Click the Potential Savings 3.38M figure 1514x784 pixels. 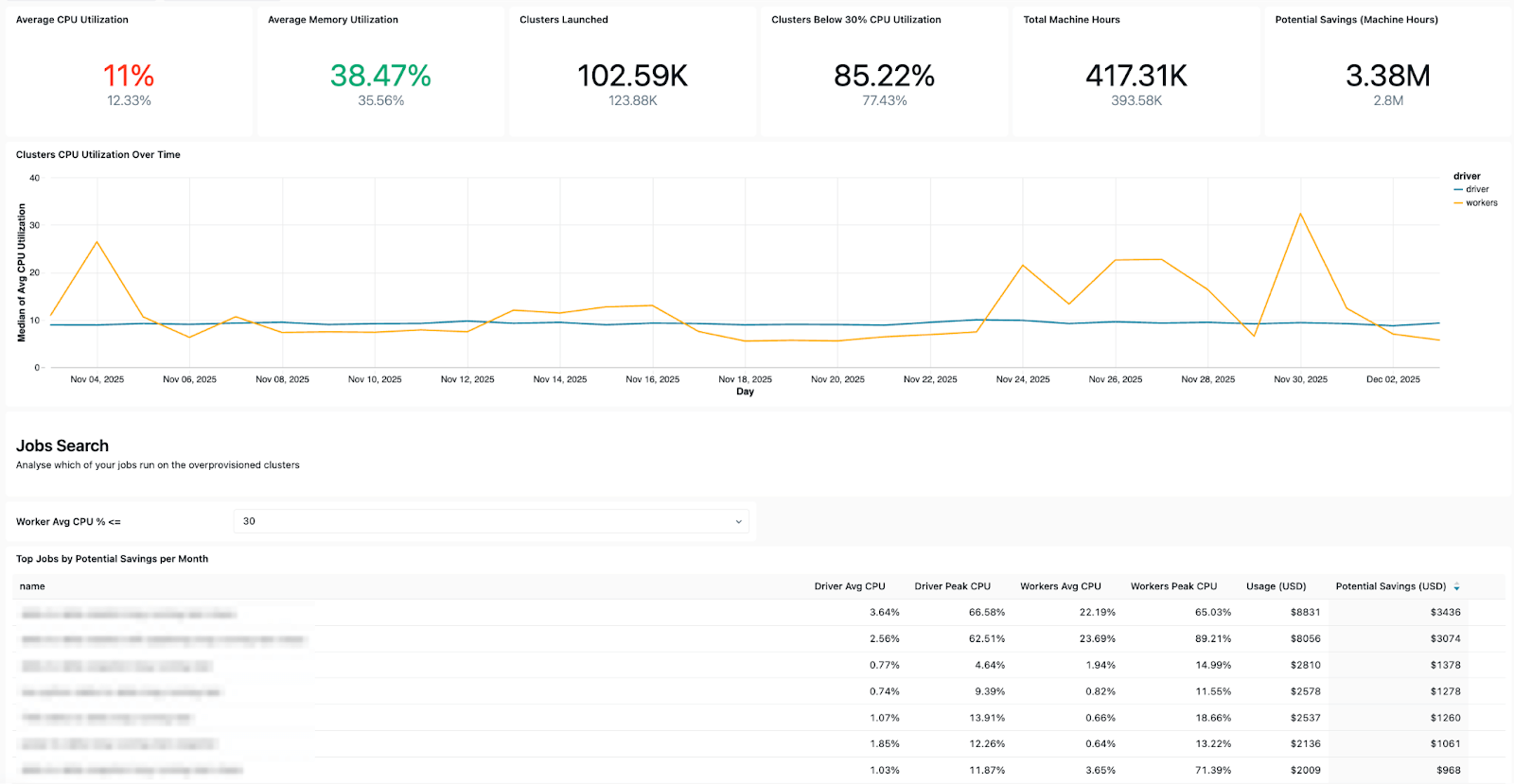point(1387,76)
